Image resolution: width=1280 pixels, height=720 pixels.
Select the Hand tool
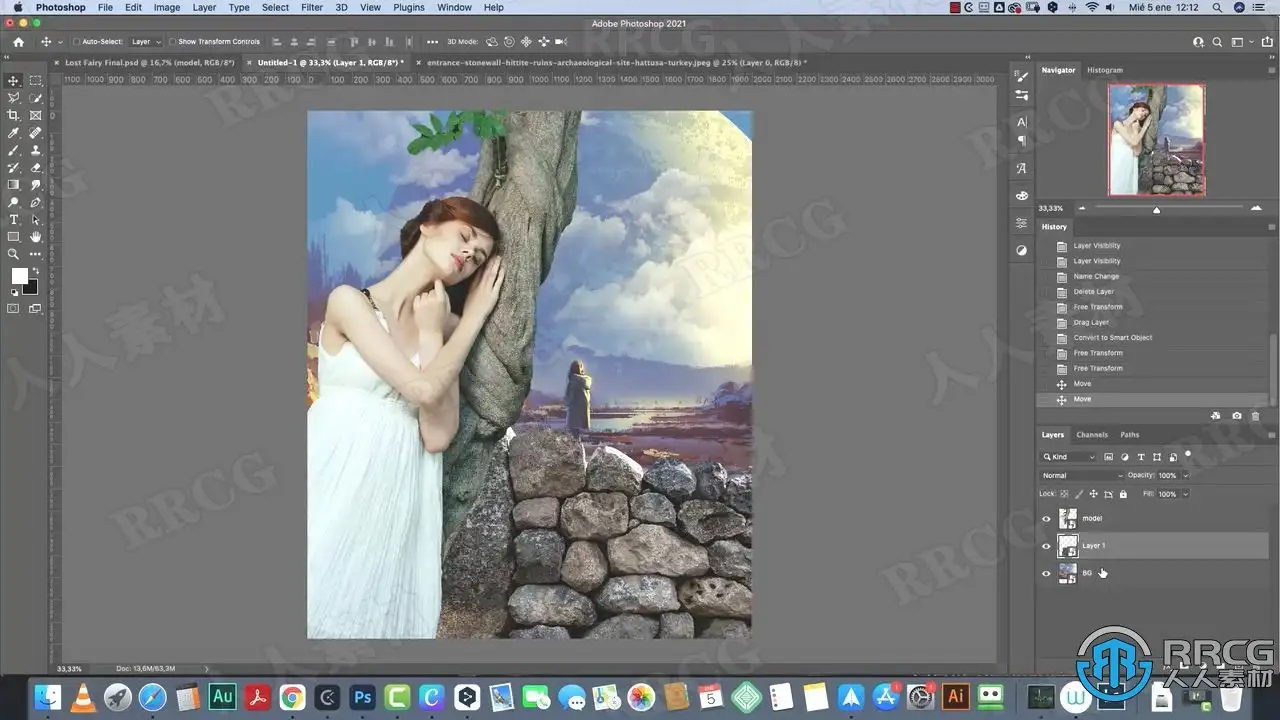[36, 237]
